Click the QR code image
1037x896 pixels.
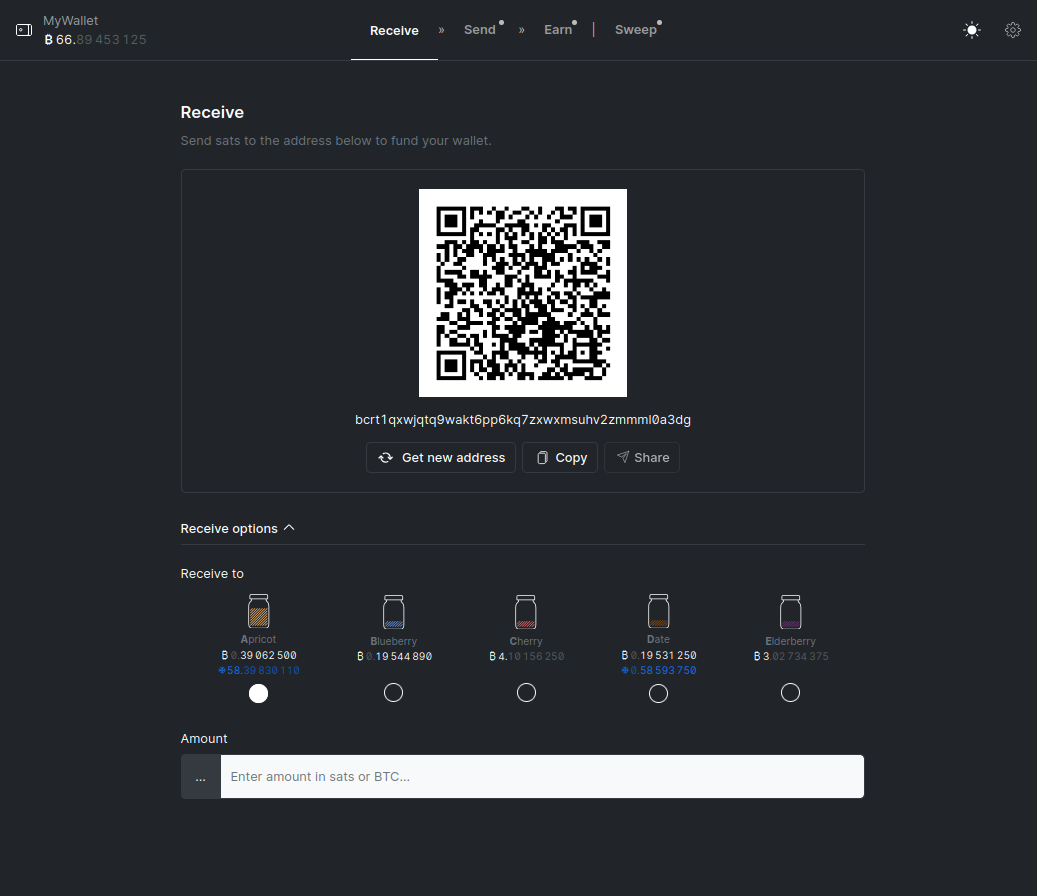(523, 293)
